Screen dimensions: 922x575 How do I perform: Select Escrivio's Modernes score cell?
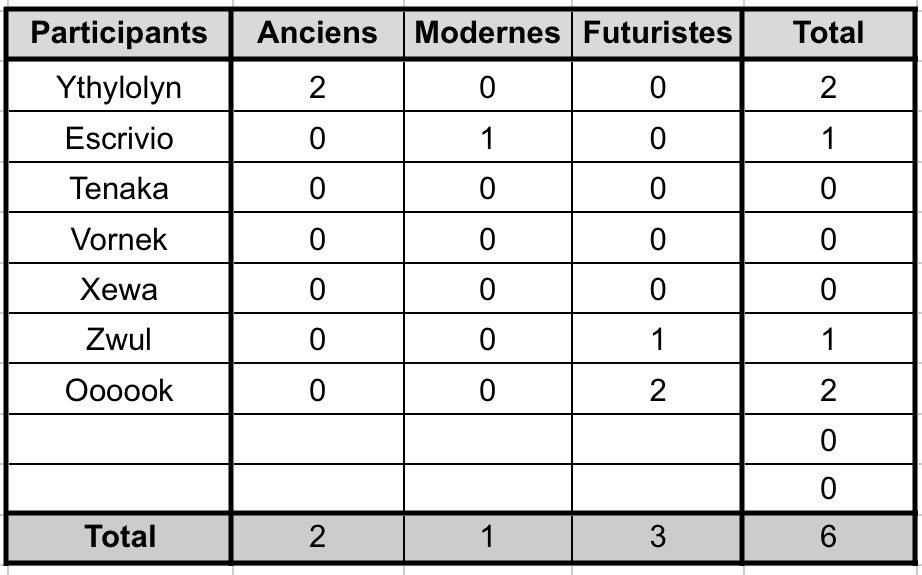(487, 138)
